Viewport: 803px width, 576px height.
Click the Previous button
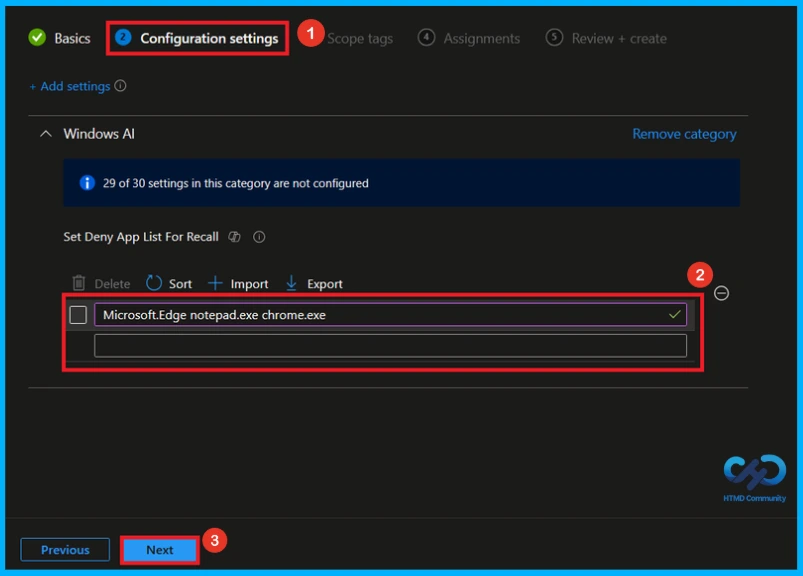(65, 550)
